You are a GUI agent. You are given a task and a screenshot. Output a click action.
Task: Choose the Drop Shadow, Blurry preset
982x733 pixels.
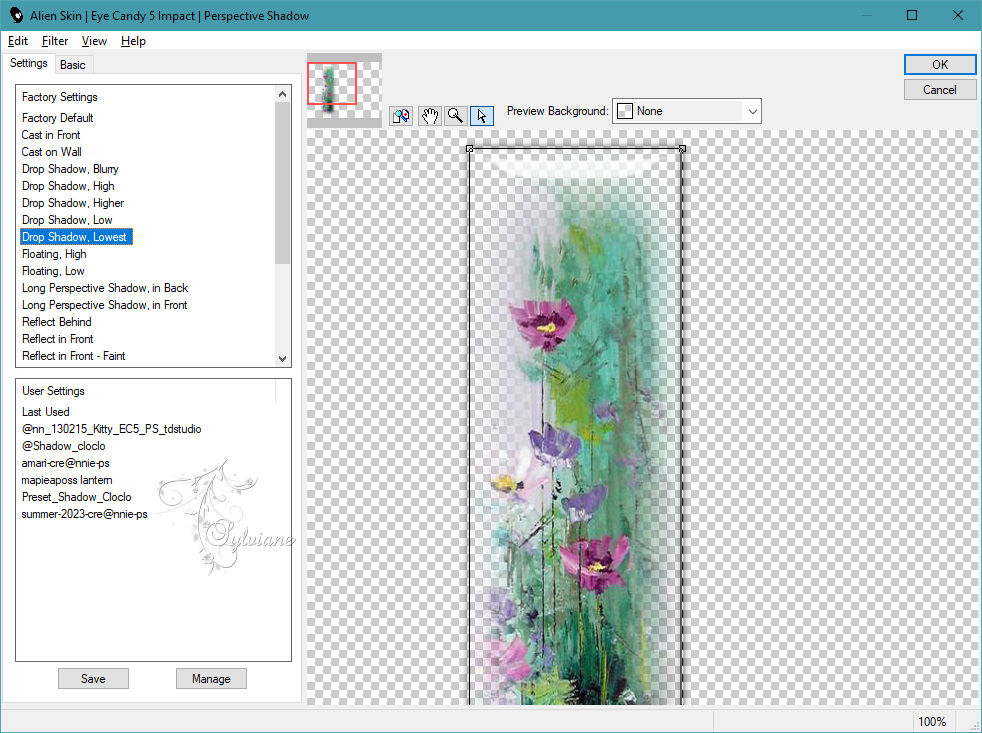click(70, 169)
